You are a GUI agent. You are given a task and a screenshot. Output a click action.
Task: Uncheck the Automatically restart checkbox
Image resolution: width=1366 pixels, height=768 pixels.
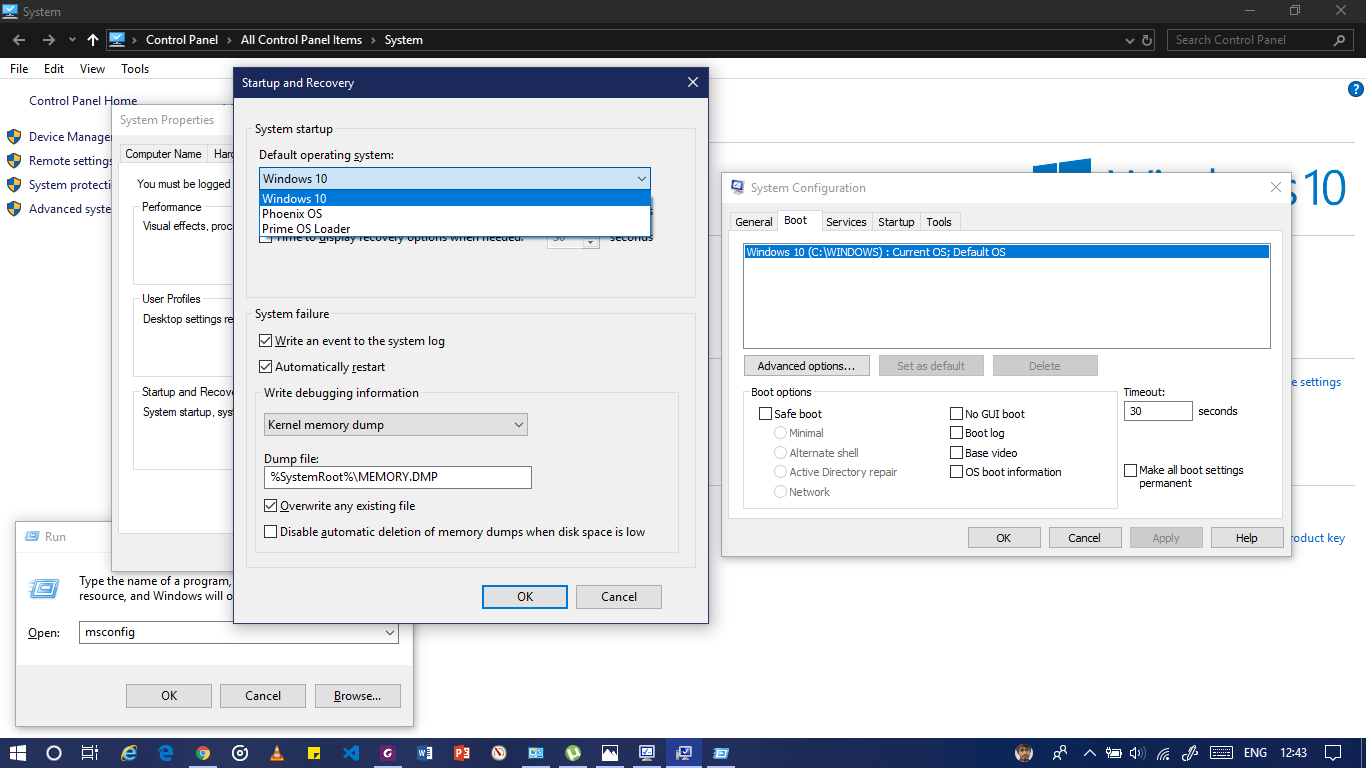[x=267, y=367]
